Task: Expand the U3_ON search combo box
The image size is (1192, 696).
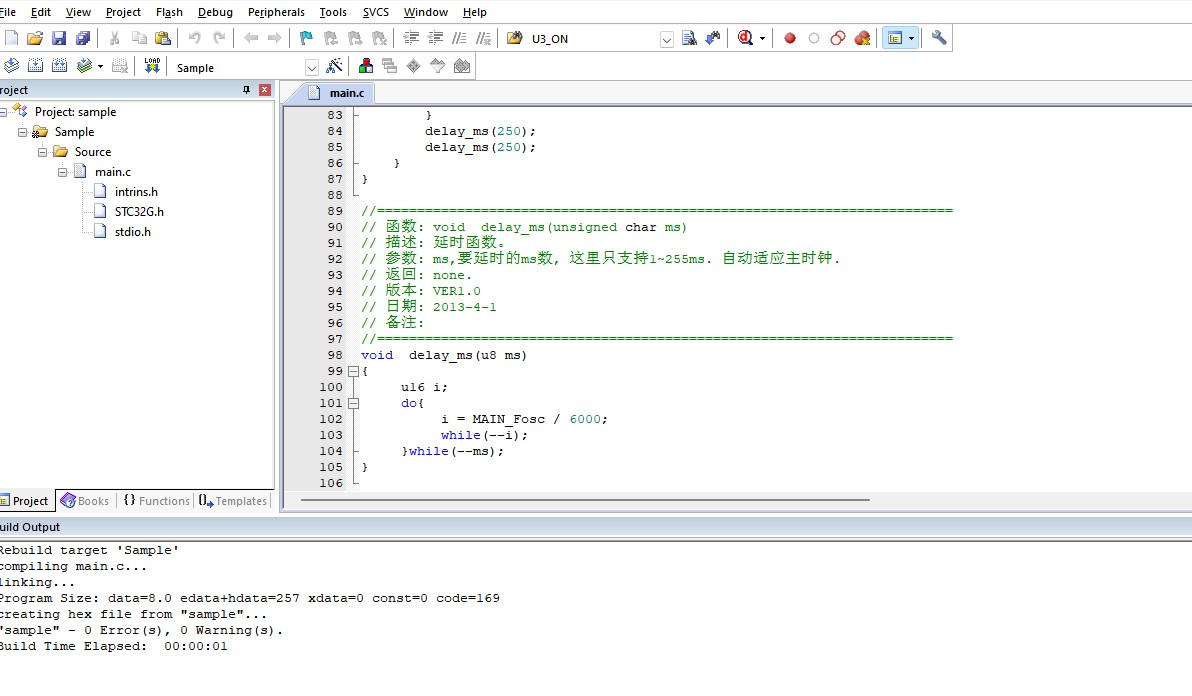Action: [x=667, y=40]
